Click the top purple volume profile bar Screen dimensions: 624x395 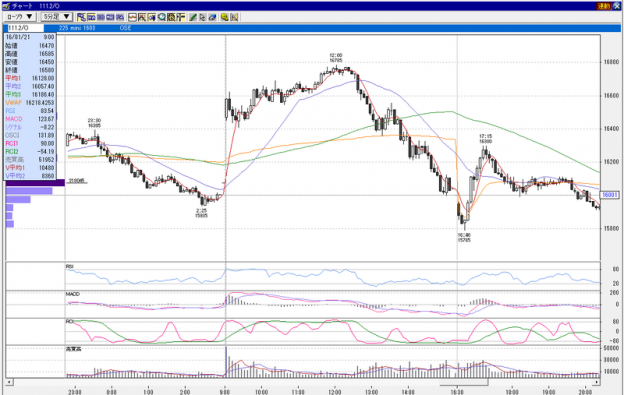(x=35, y=183)
